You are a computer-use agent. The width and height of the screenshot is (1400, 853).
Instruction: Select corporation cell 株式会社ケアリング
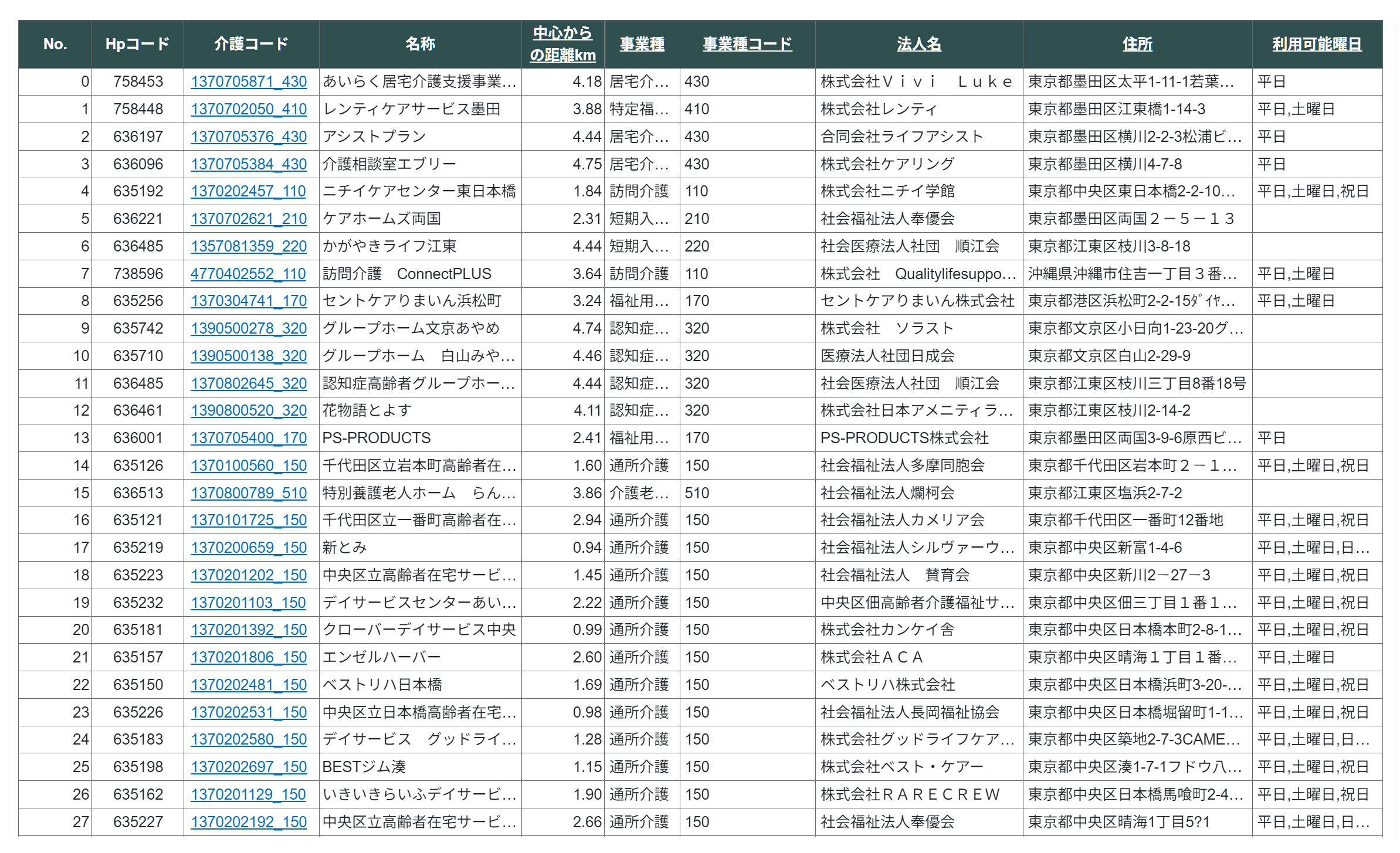(919, 164)
